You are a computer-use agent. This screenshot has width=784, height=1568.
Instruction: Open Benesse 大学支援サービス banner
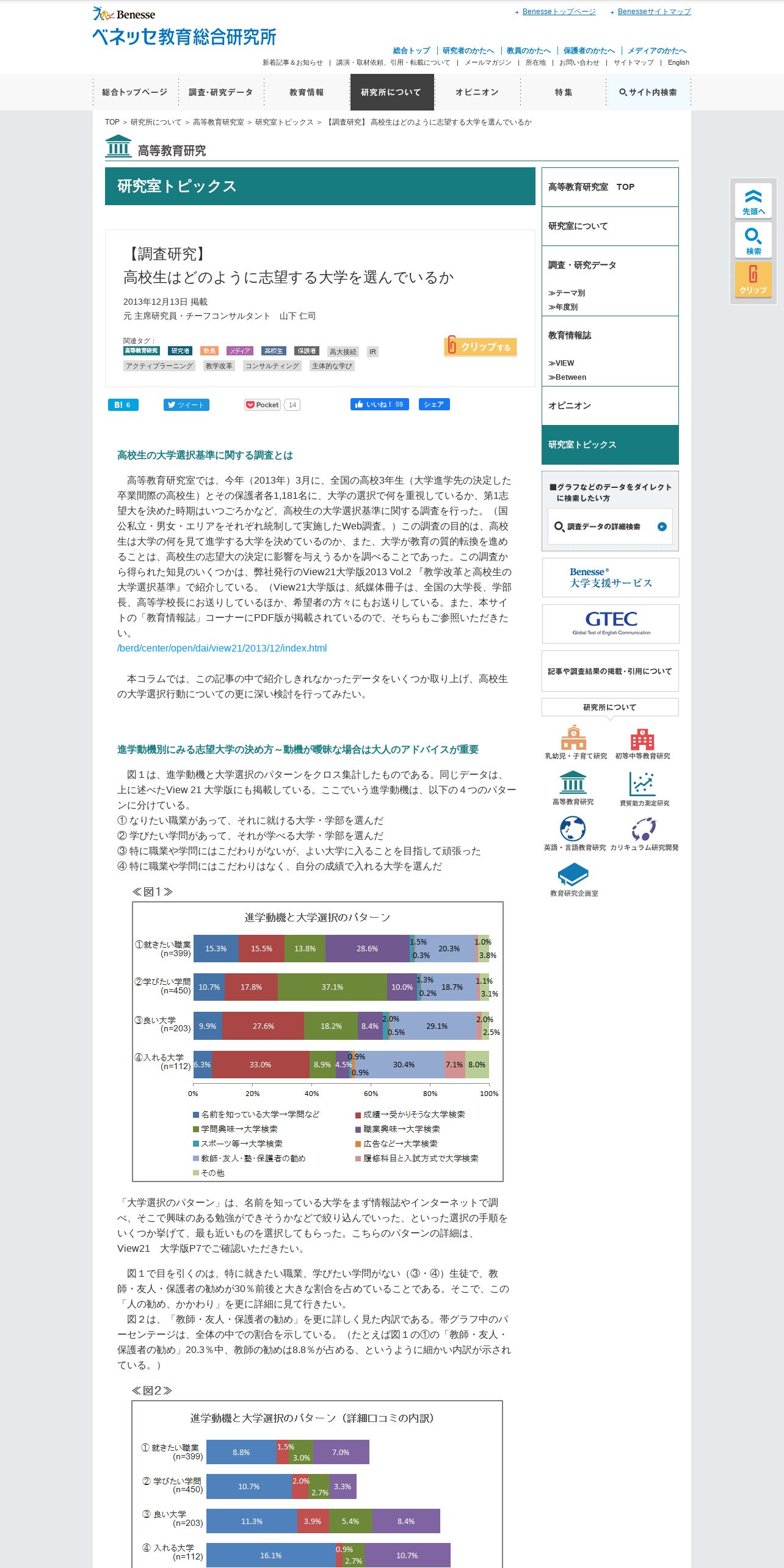pyautogui.click(x=610, y=577)
